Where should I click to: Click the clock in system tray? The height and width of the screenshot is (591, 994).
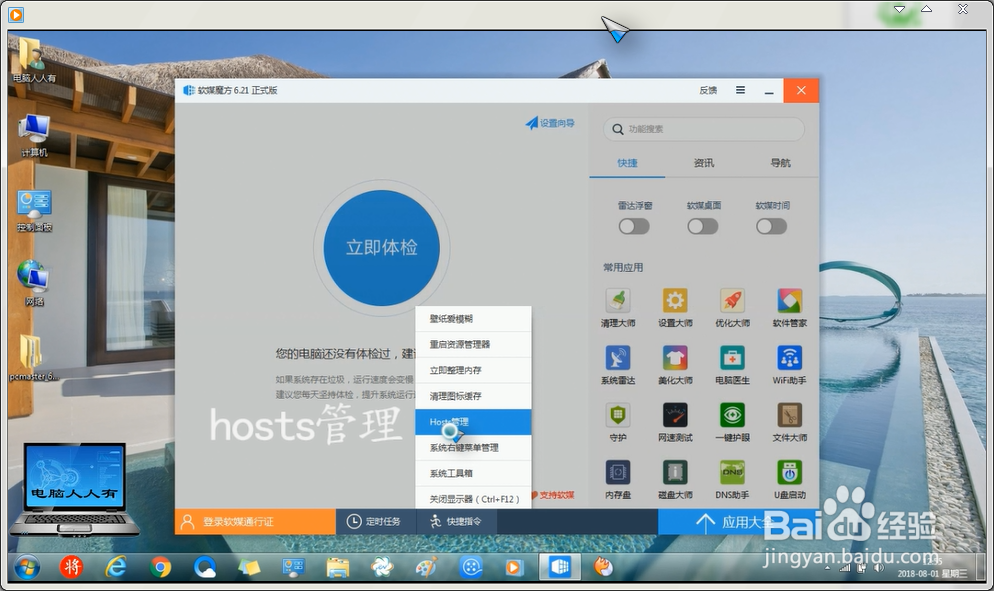click(932, 568)
